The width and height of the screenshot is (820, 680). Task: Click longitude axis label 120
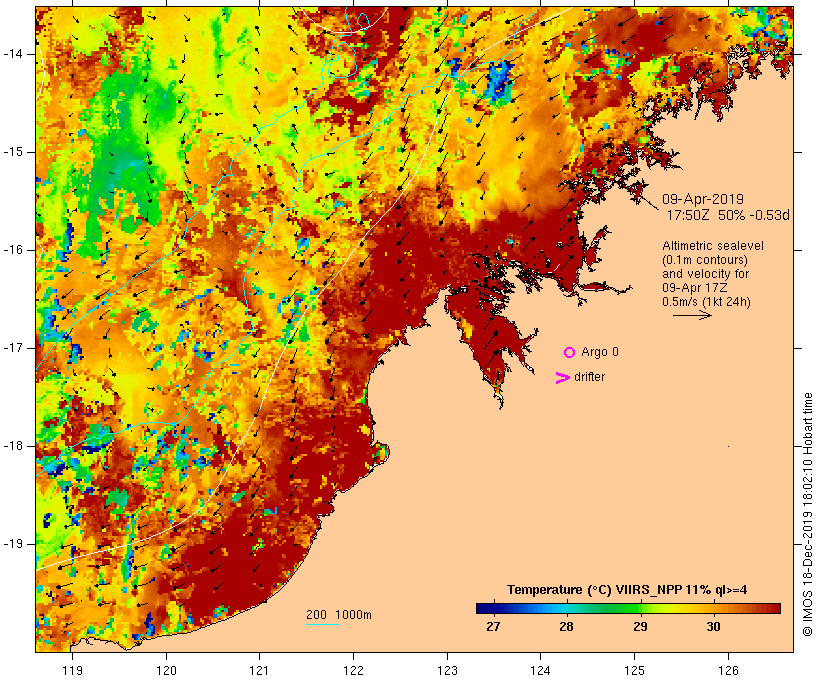tap(166, 671)
